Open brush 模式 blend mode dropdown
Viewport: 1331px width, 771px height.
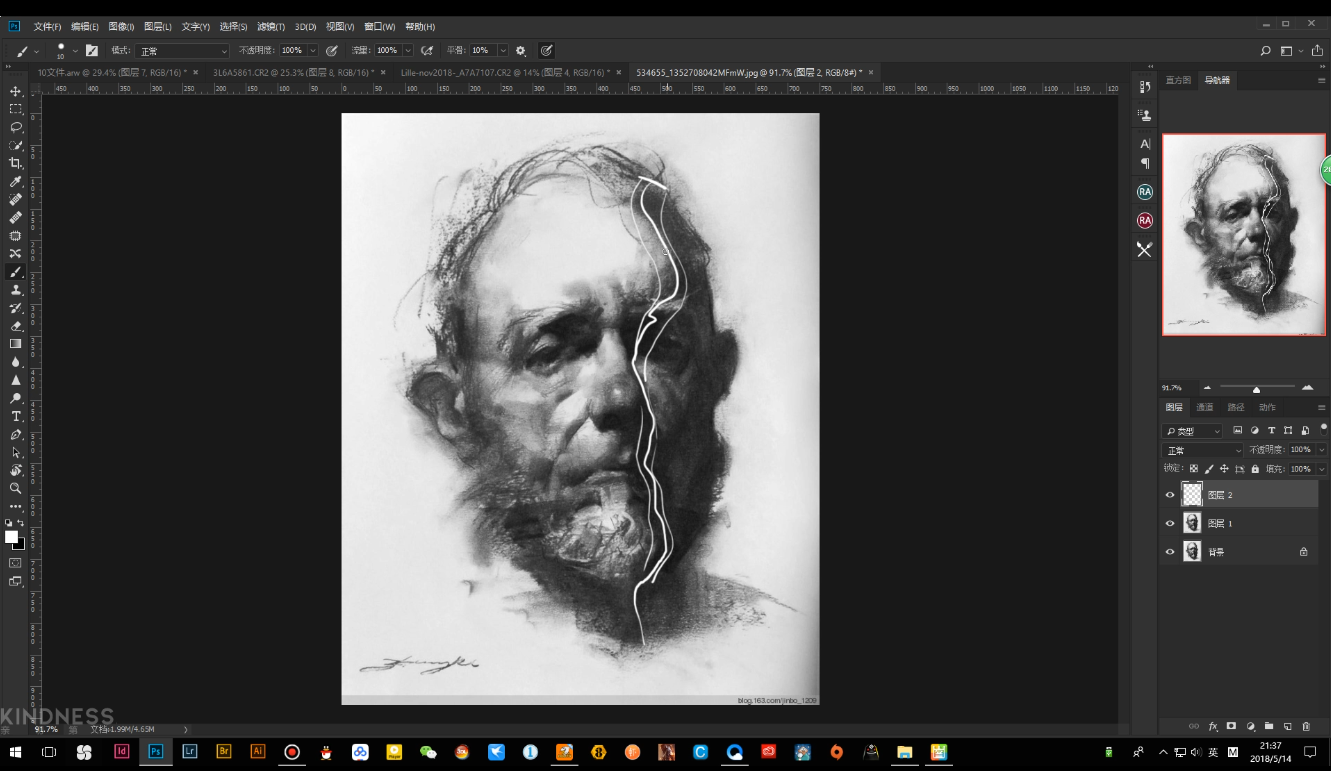click(183, 50)
